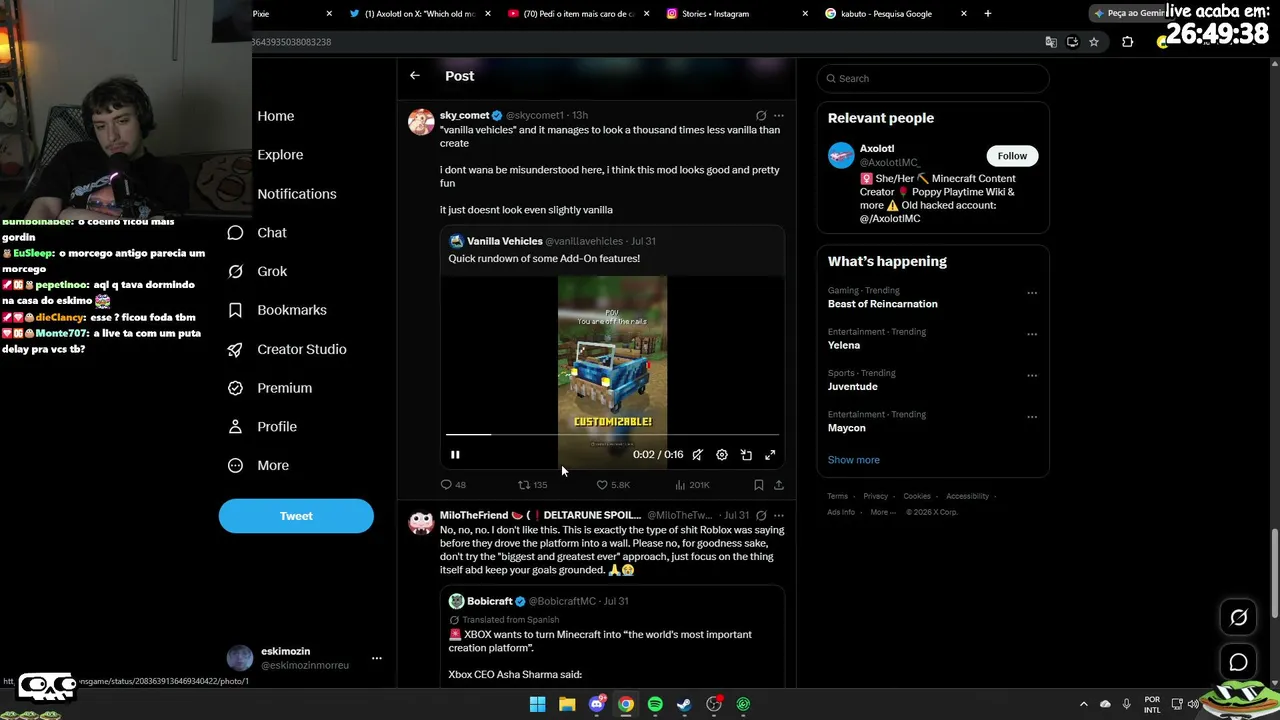This screenshot has height=720, width=1280.
Task: Expand the footer More menu
Action: [883, 512]
